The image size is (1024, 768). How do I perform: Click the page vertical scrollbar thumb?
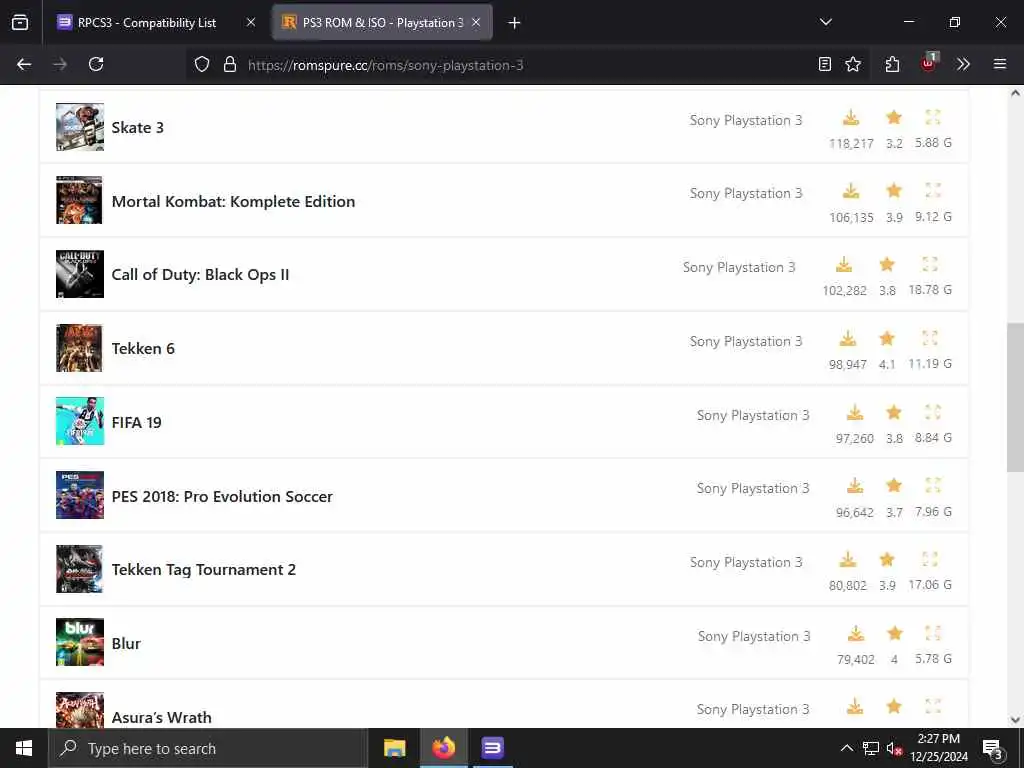[x=1015, y=397]
